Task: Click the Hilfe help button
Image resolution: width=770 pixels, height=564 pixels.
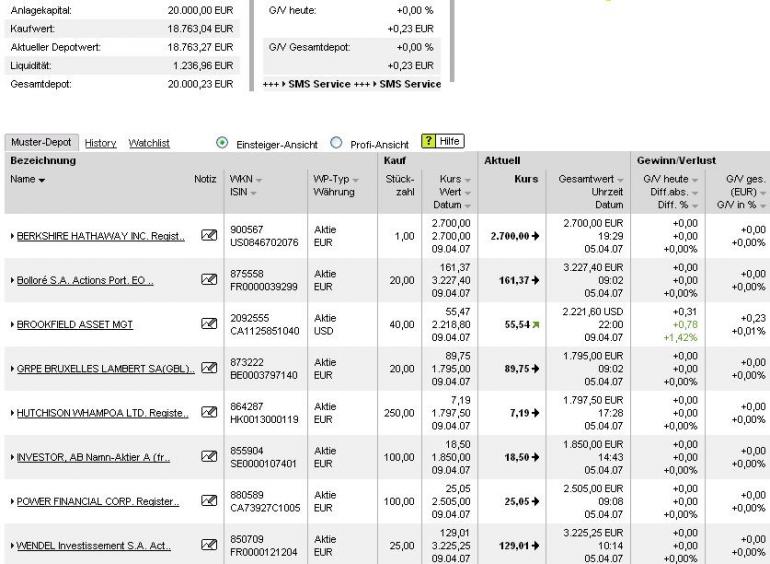Action: click(x=443, y=141)
